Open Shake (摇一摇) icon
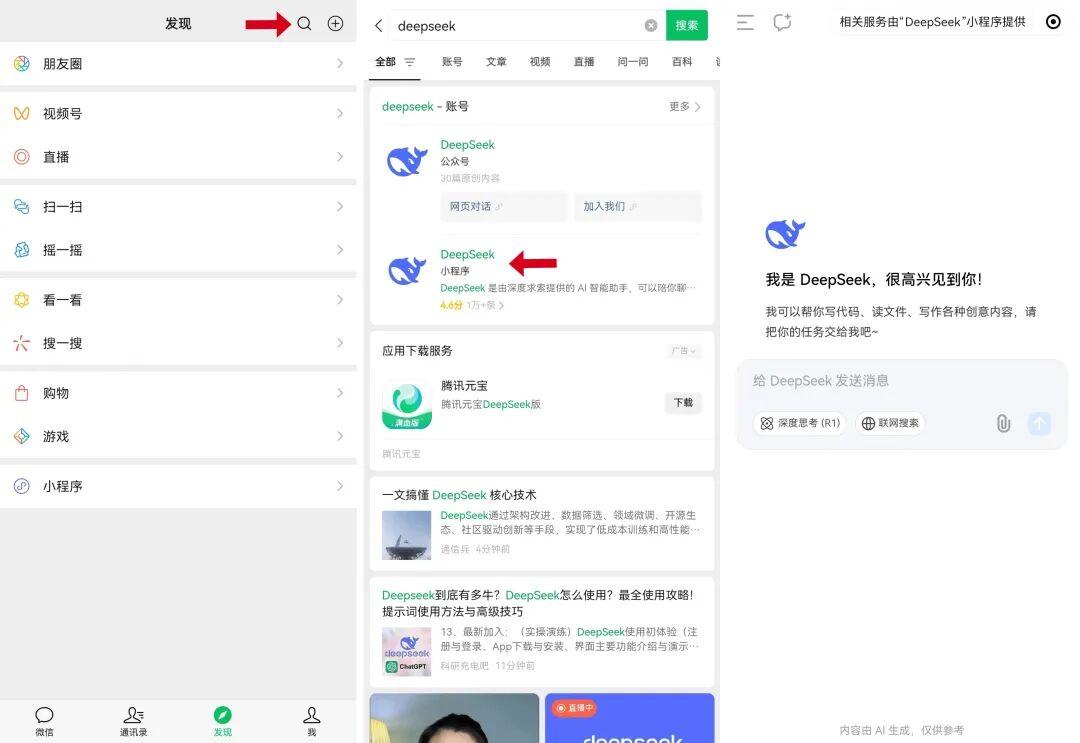This screenshot has height=743, width=1080. coord(22,250)
